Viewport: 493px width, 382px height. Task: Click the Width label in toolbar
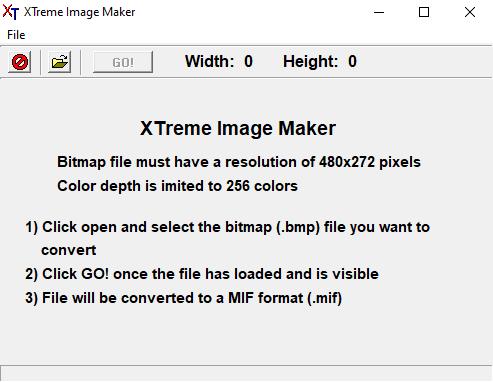click(x=210, y=61)
